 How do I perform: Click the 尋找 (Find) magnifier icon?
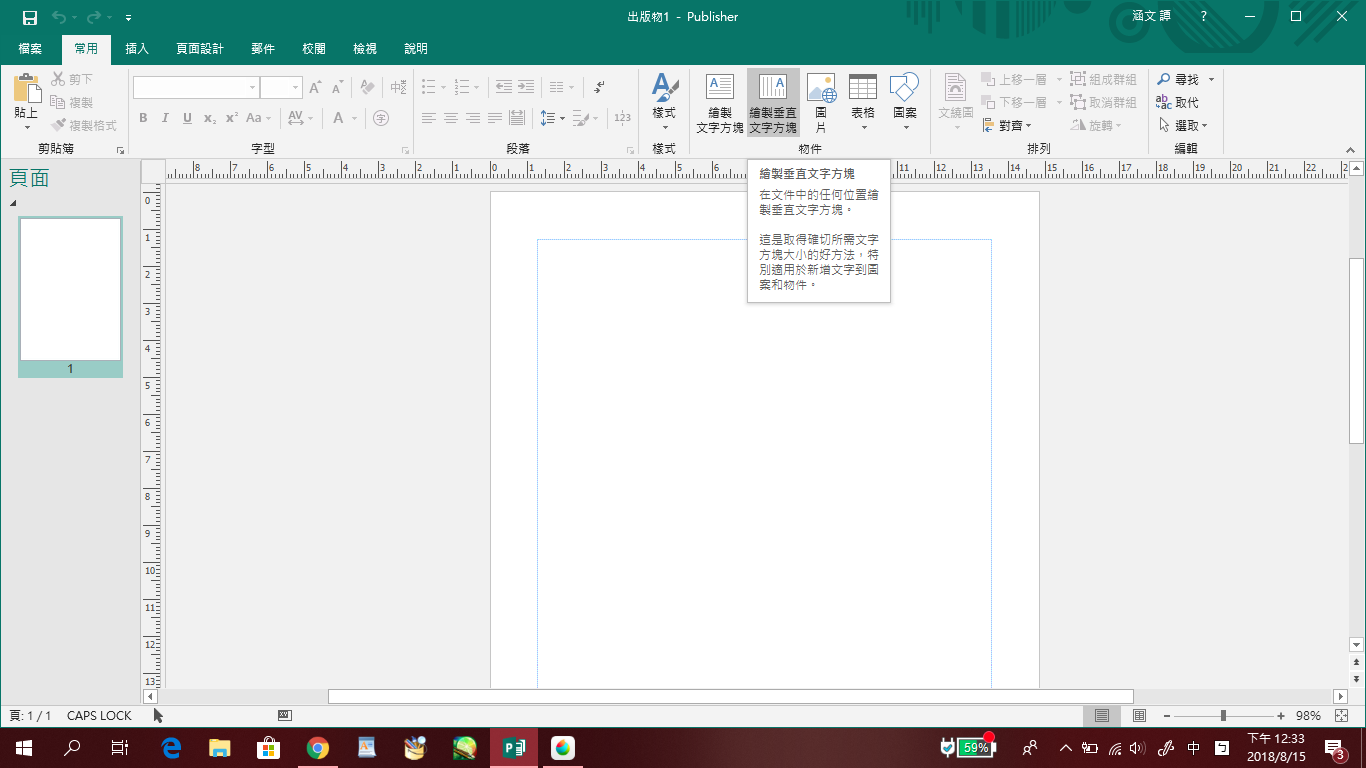[1164, 79]
